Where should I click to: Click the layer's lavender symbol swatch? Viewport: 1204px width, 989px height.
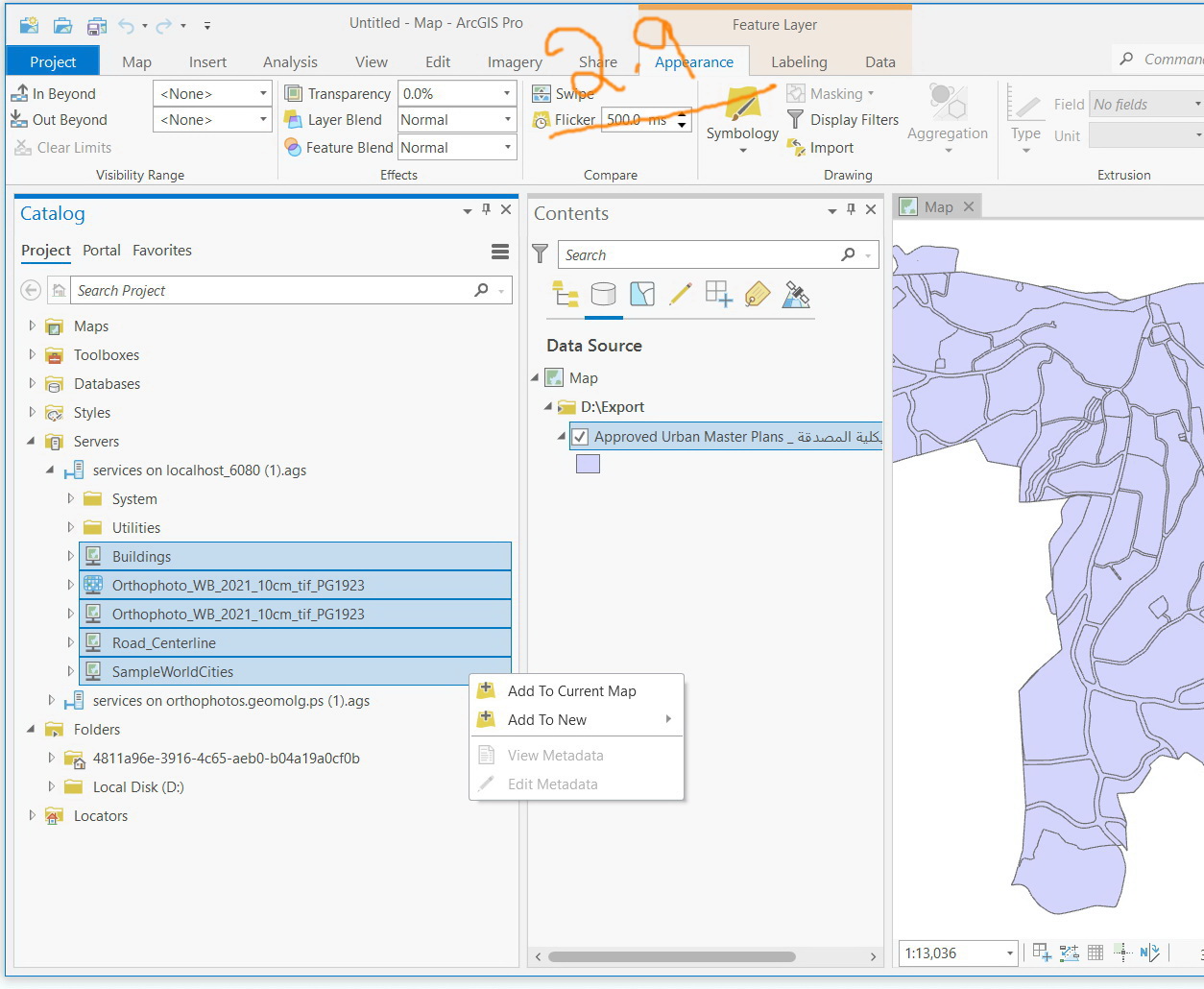(588, 464)
